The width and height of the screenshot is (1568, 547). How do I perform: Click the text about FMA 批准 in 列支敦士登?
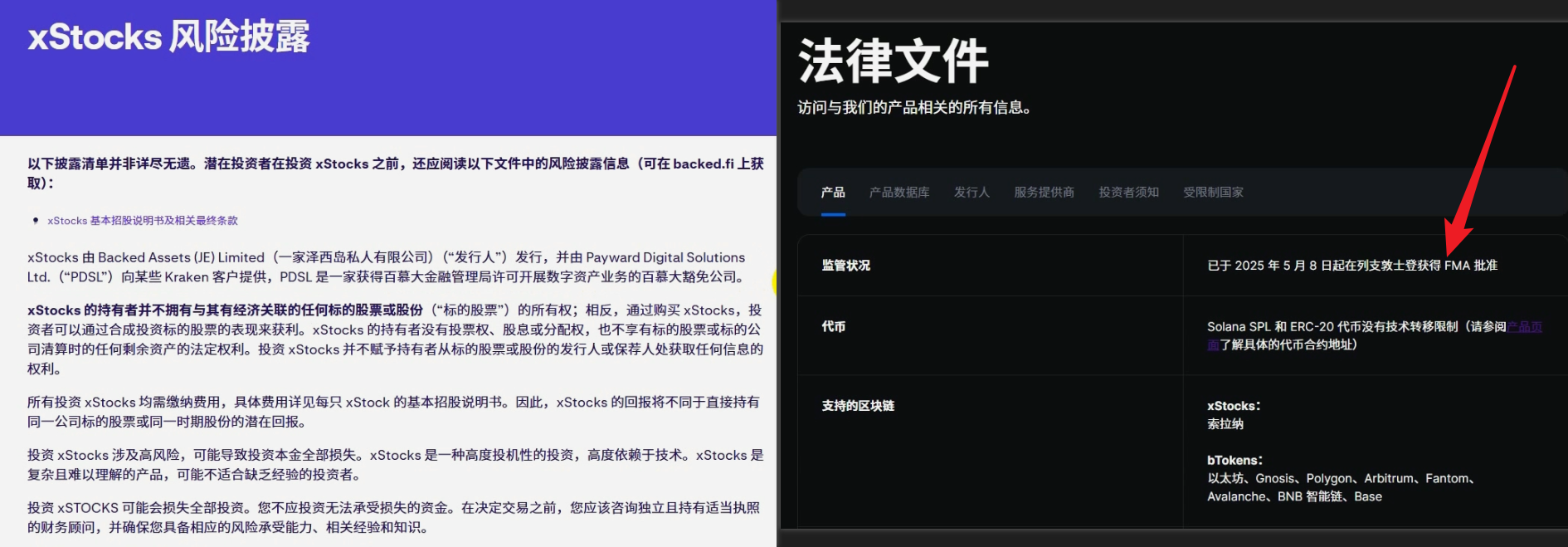tap(1352, 266)
